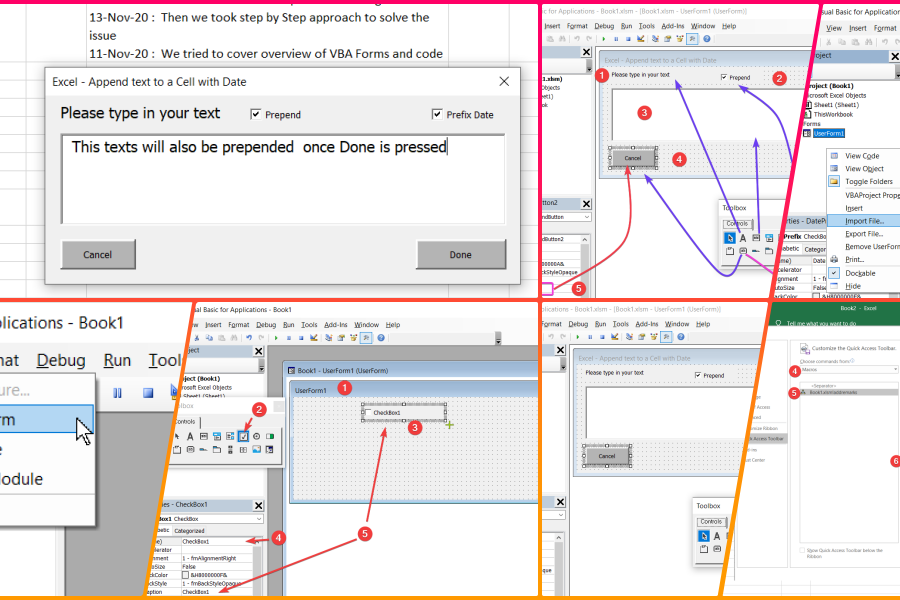Viewport: 900px width, 600px height.
Task: Pick the ListBox tool in the CheckBox1 editor Toolbox
Action: (230, 436)
